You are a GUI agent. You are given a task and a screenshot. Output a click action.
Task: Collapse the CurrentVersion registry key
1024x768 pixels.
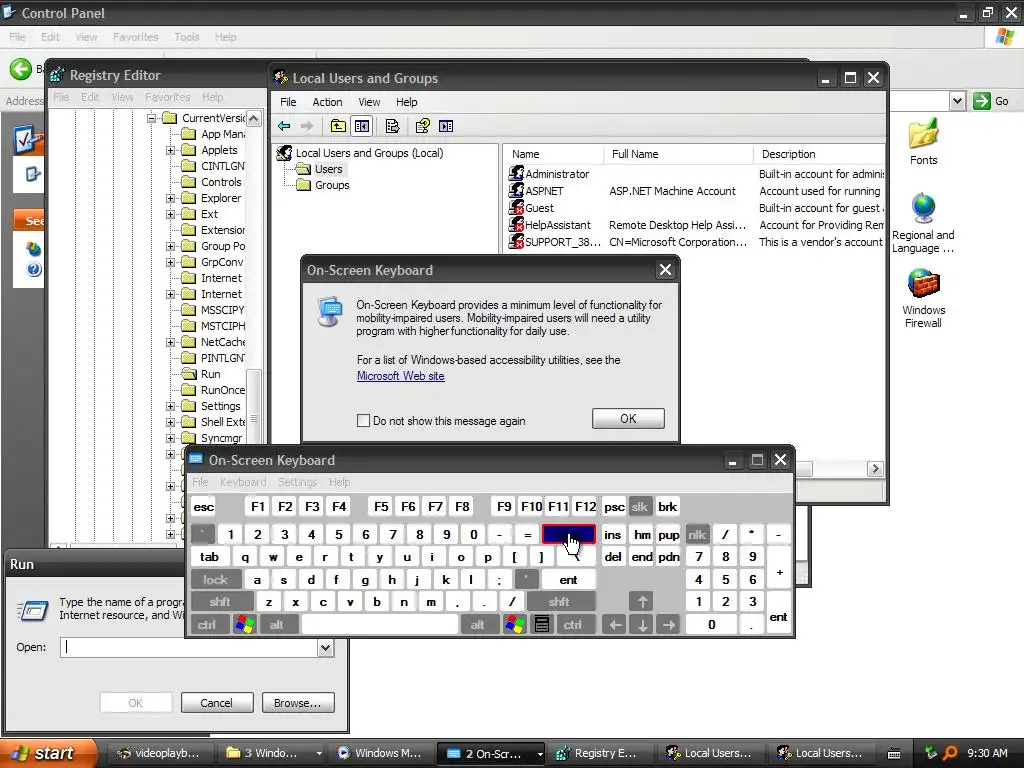[152, 118]
